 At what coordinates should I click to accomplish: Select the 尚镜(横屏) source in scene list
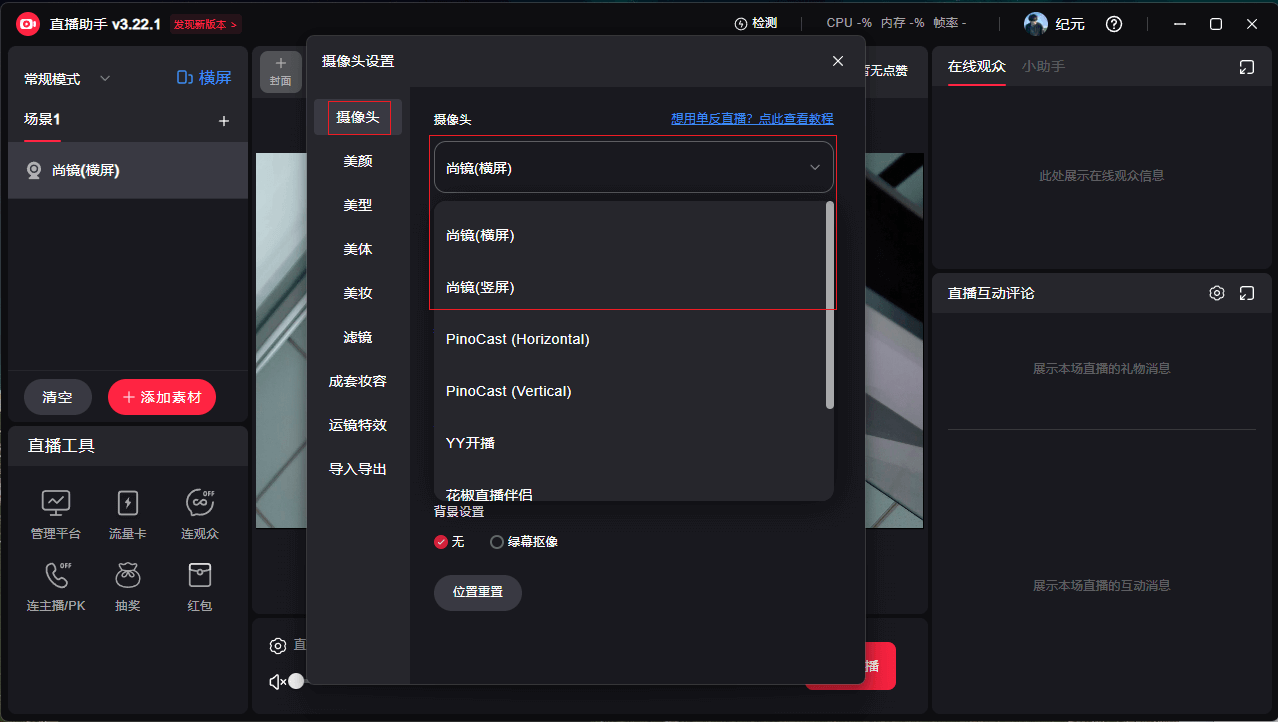[128, 170]
